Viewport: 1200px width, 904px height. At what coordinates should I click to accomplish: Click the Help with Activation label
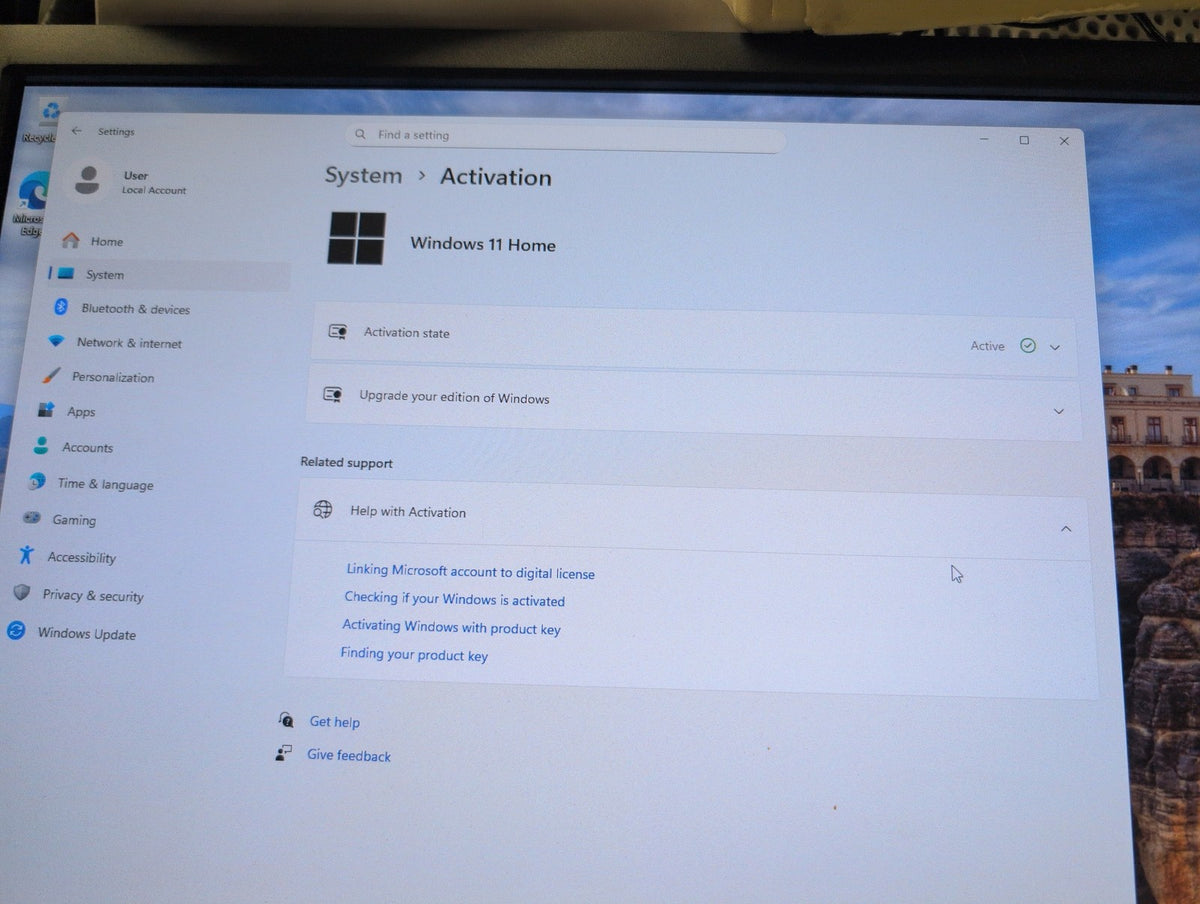[x=408, y=511]
